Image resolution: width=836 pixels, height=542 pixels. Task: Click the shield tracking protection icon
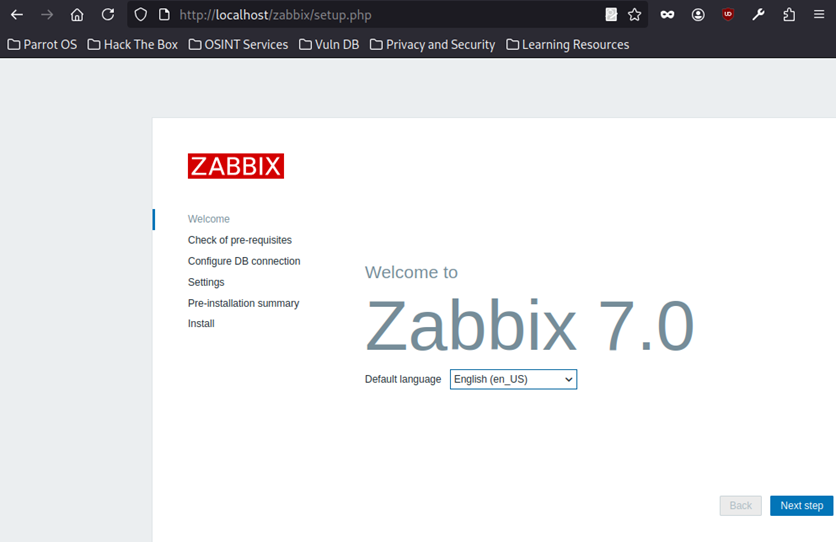click(141, 15)
